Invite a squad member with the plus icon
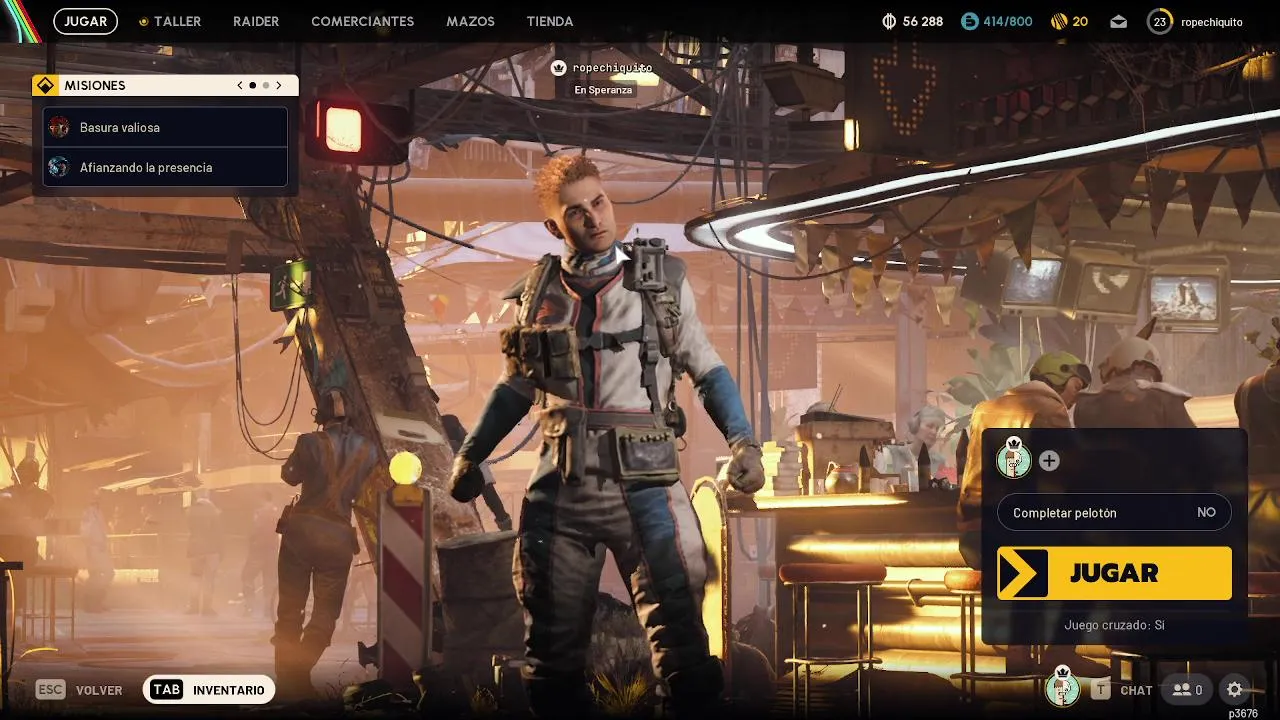The height and width of the screenshot is (720, 1280). 1048,461
